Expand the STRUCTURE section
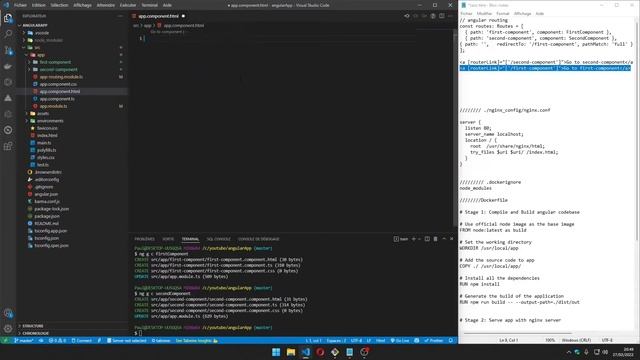 (33, 326)
